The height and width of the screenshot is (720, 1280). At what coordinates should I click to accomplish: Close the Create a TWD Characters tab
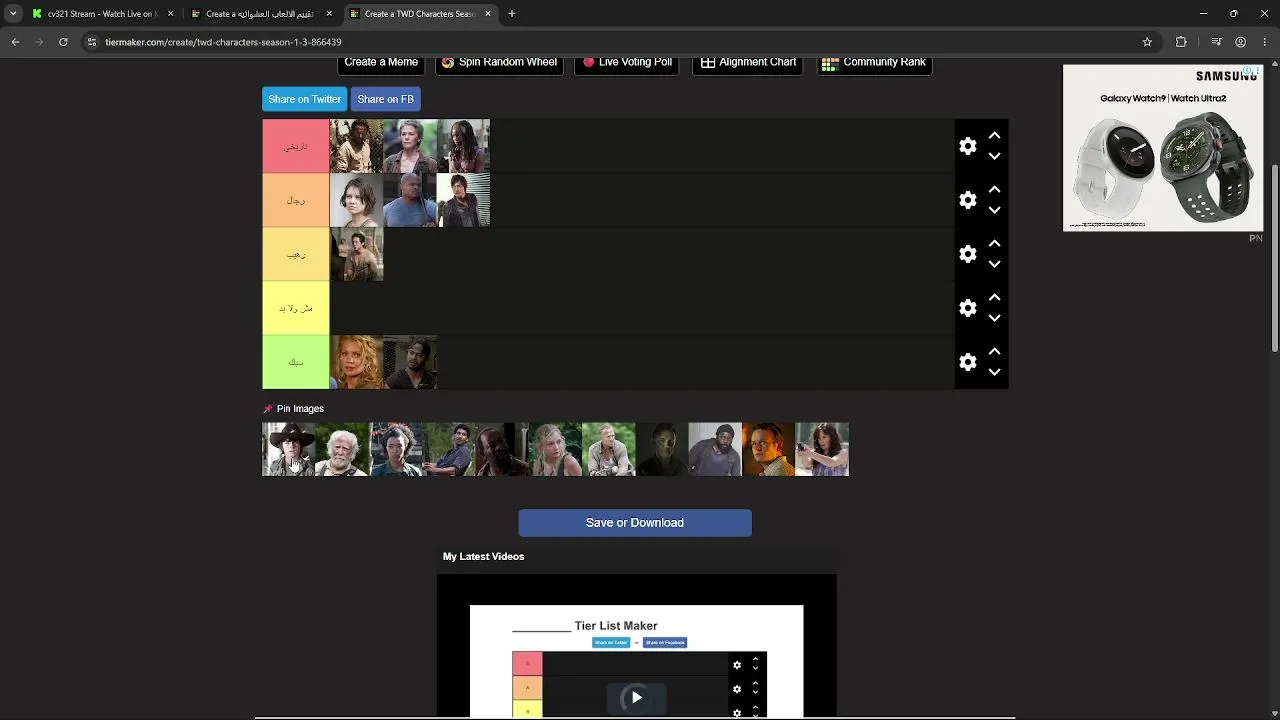point(488,14)
